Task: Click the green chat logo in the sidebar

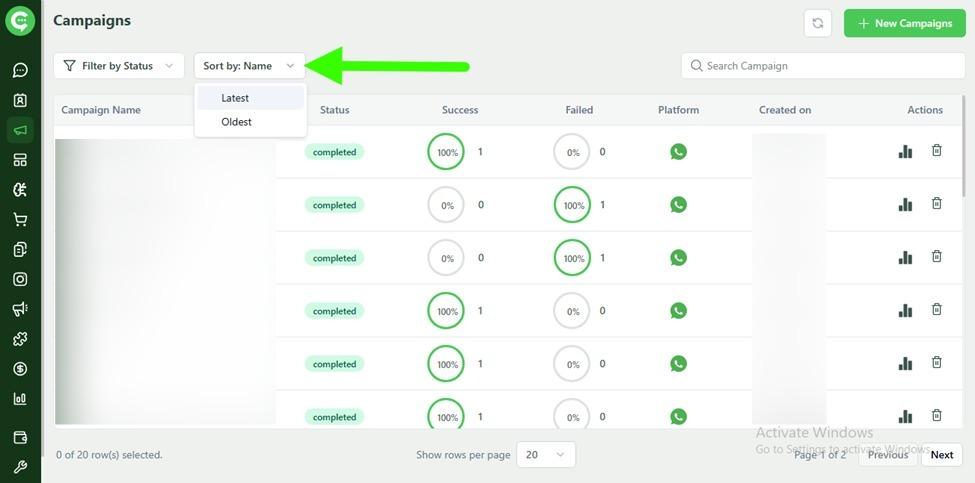Action: point(20,21)
